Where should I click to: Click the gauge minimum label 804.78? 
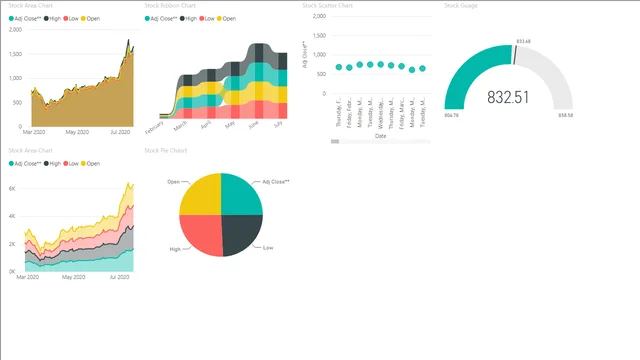tap(451, 116)
